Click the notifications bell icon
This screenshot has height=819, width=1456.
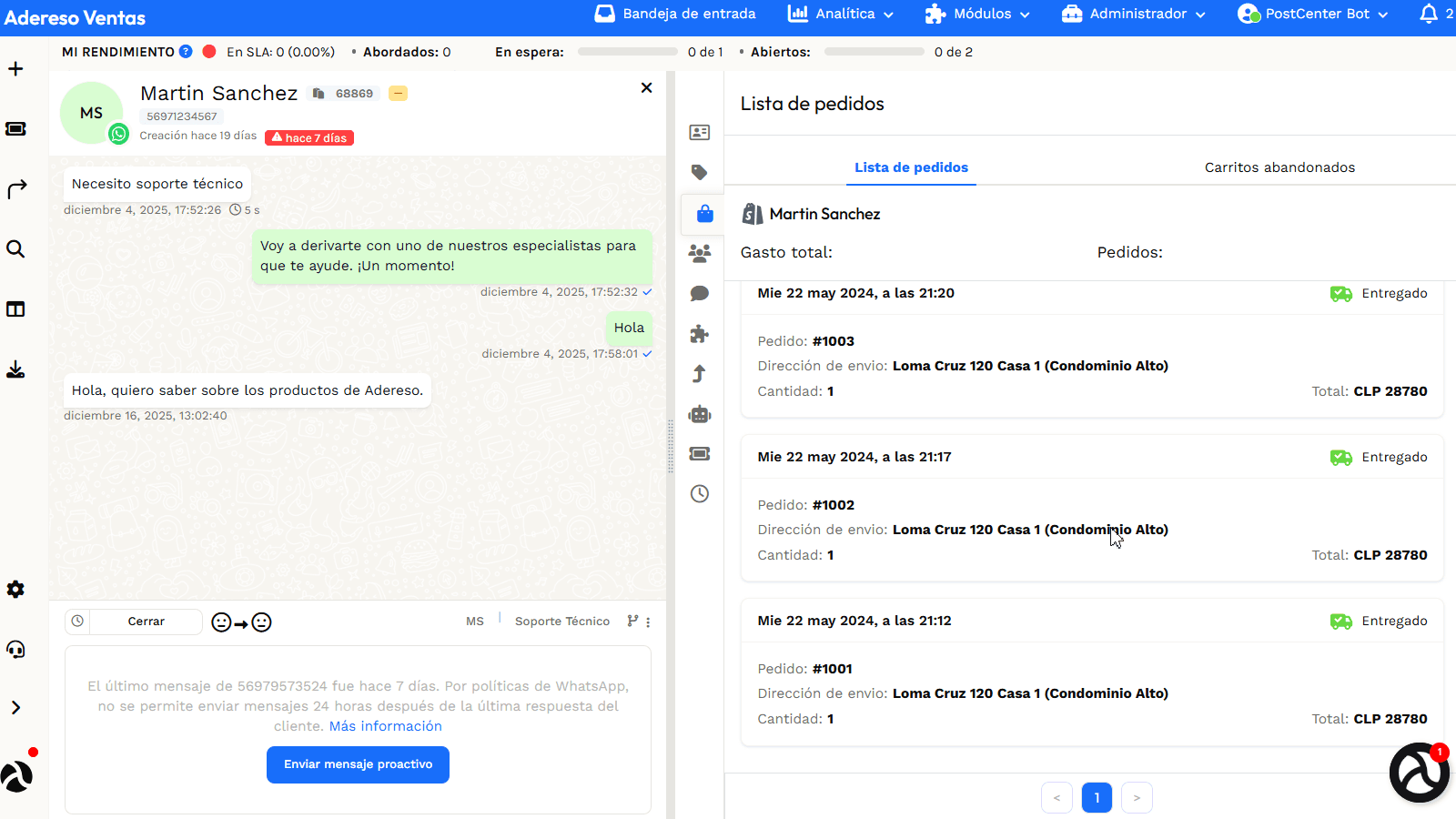click(1429, 14)
